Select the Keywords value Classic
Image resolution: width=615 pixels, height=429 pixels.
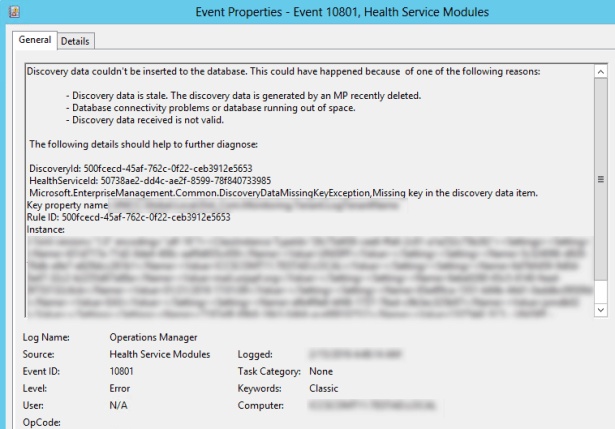pyautogui.click(x=324, y=386)
